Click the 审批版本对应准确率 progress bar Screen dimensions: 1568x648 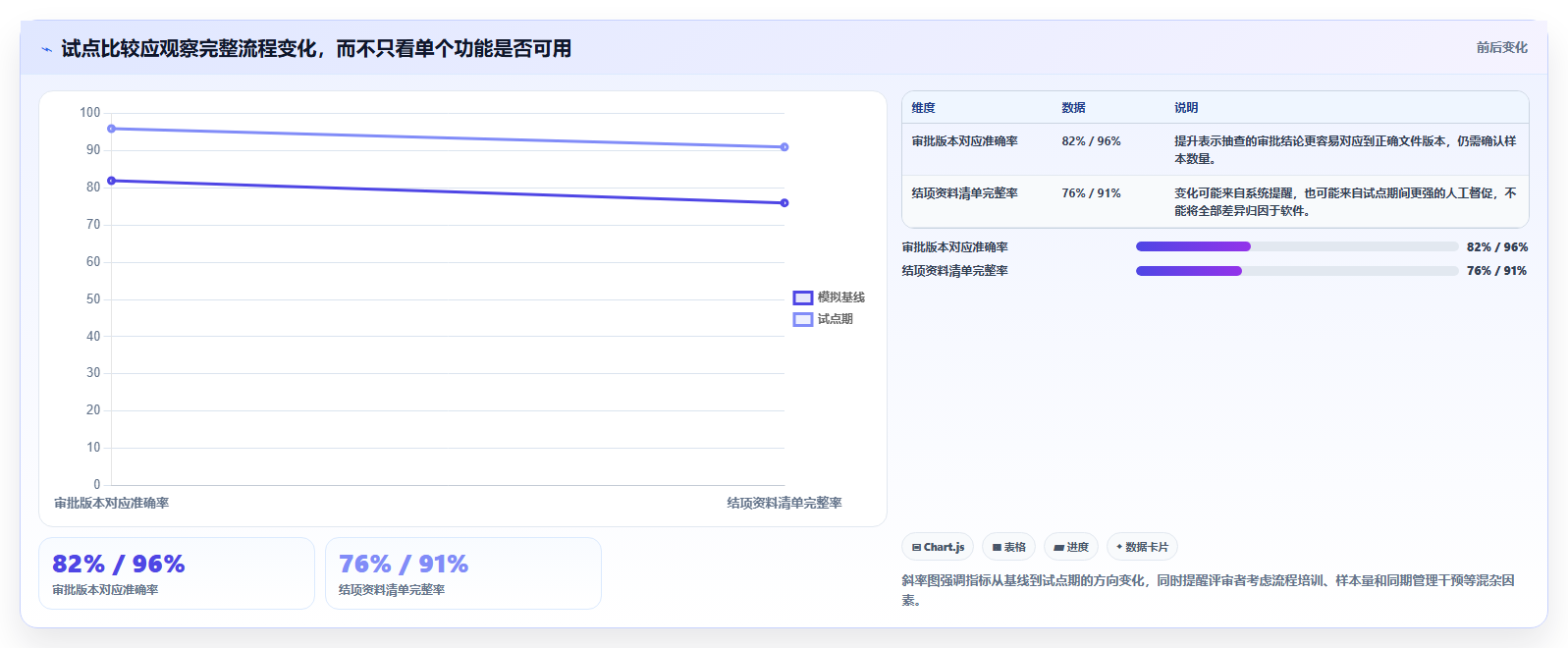(1297, 246)
